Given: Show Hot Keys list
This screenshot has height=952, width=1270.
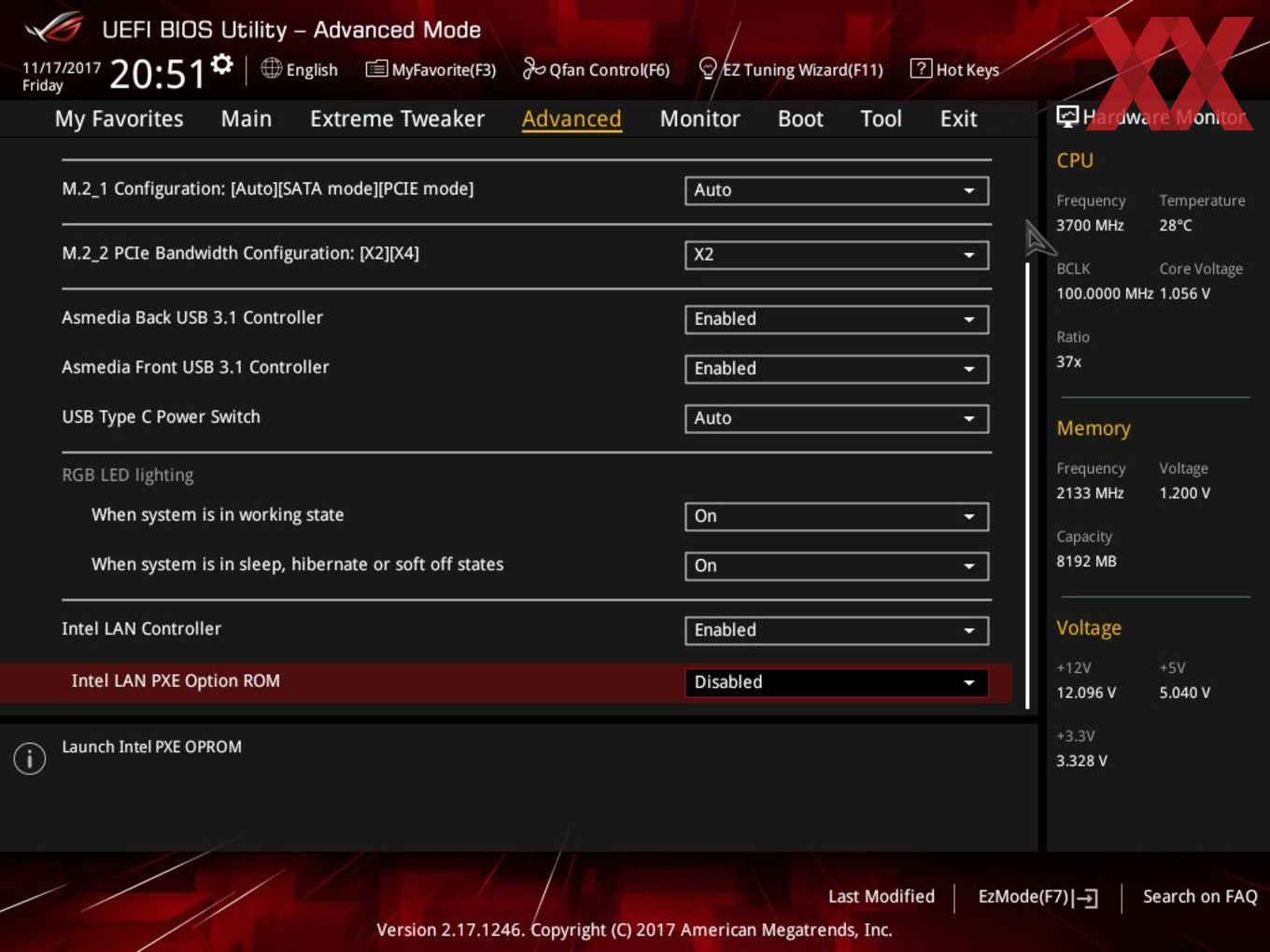Looking at the screenshot, I should point(954,69).
